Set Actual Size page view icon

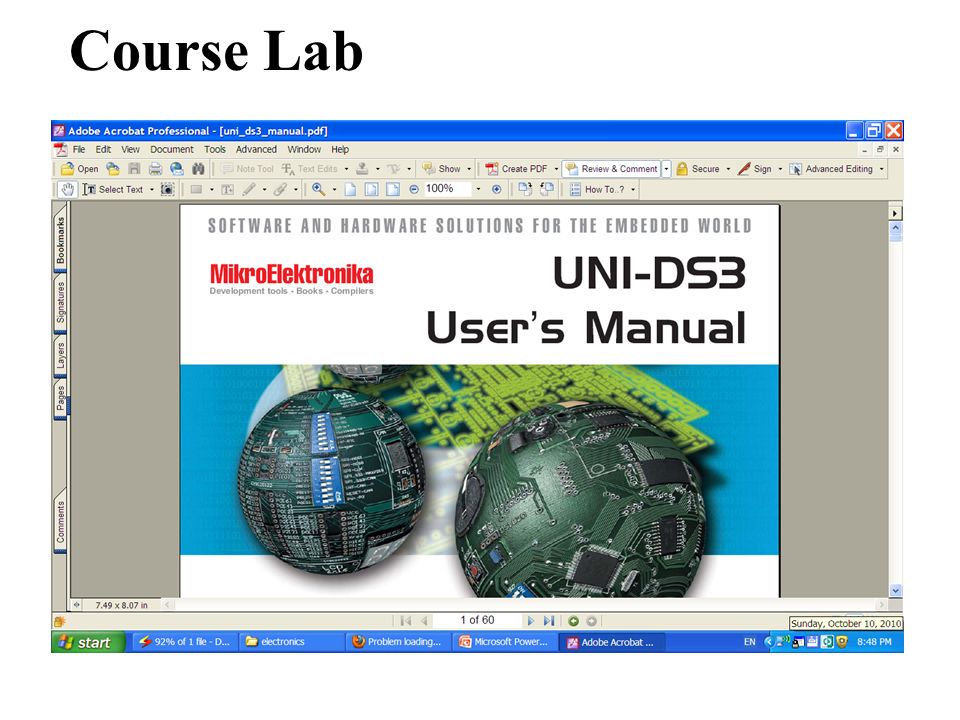pyautogui.click(x=350, y=190)
